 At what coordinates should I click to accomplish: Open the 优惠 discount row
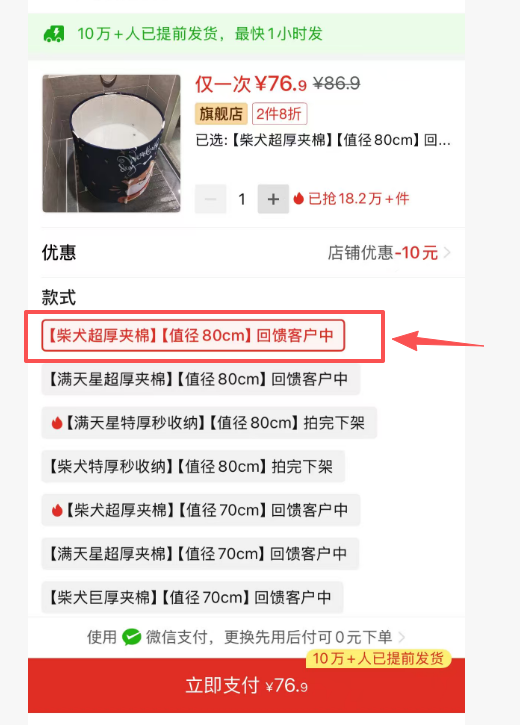(x=246, y=252)
